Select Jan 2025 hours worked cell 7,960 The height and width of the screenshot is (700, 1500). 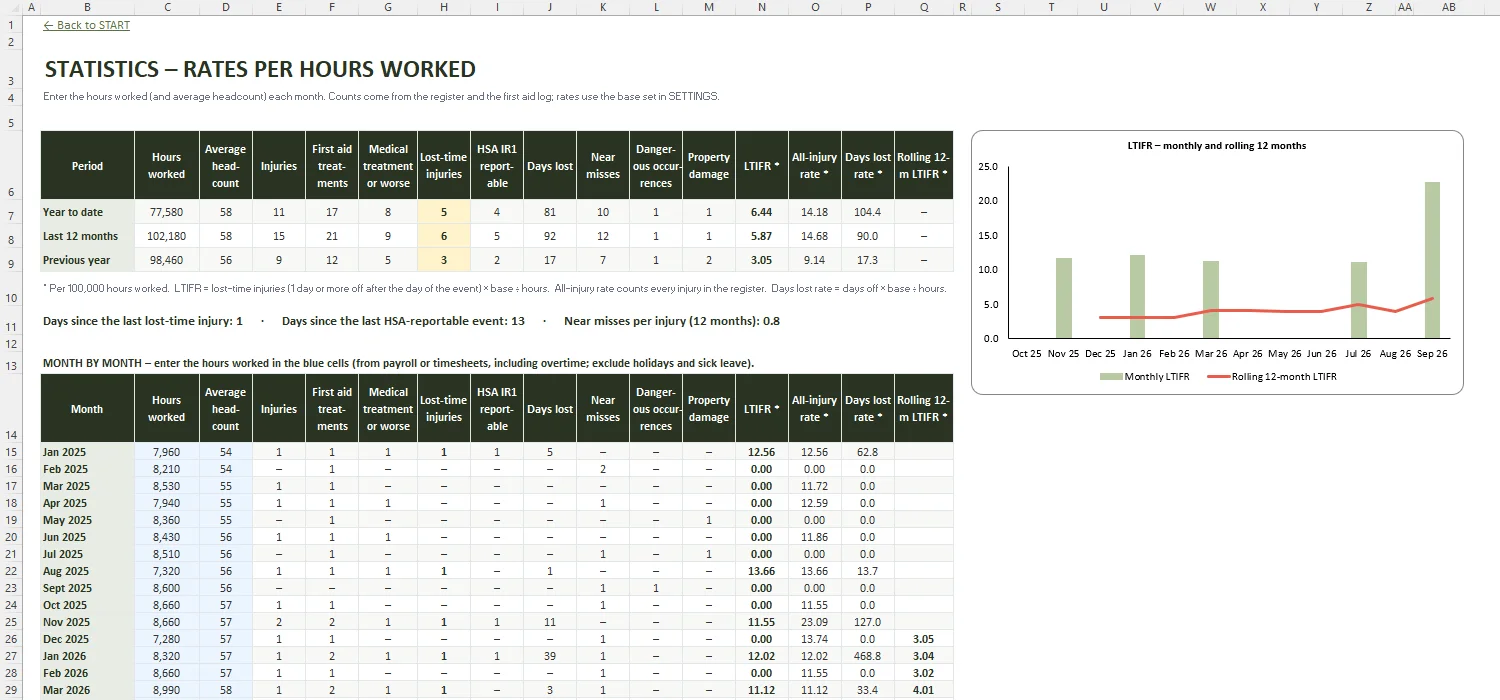coord(167,452)
